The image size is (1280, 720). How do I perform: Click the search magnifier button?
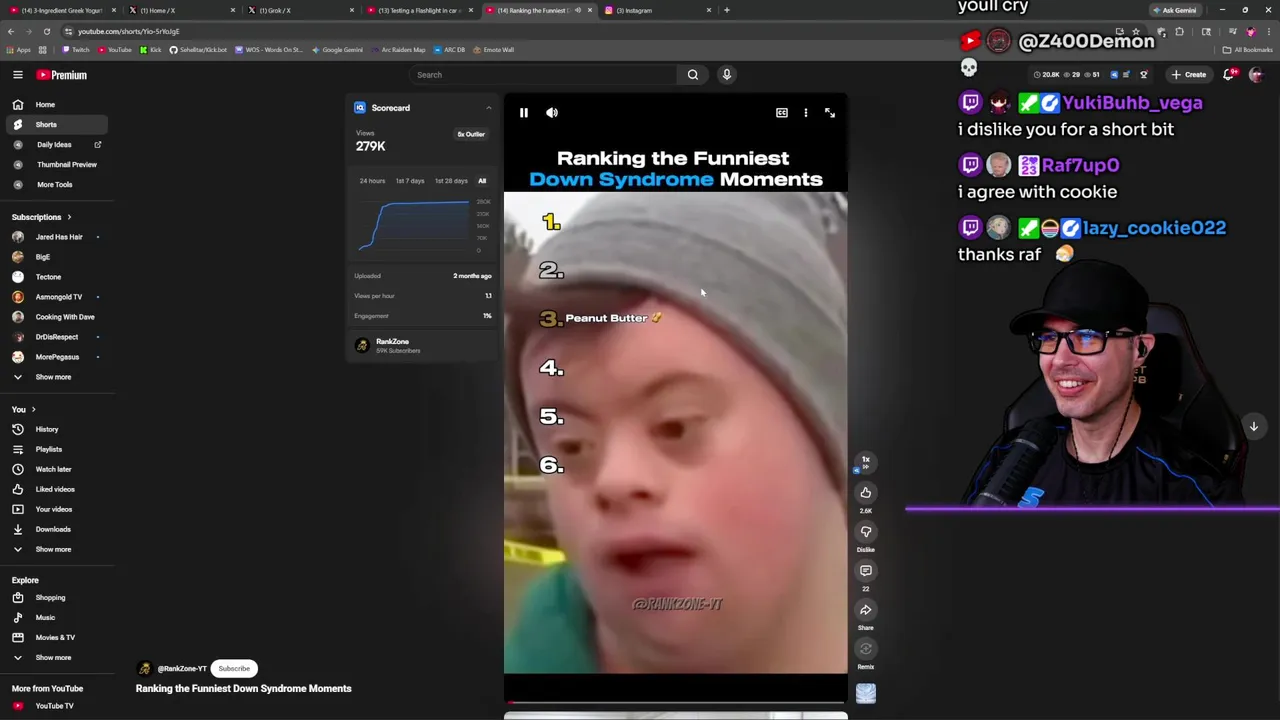[693, 75]
